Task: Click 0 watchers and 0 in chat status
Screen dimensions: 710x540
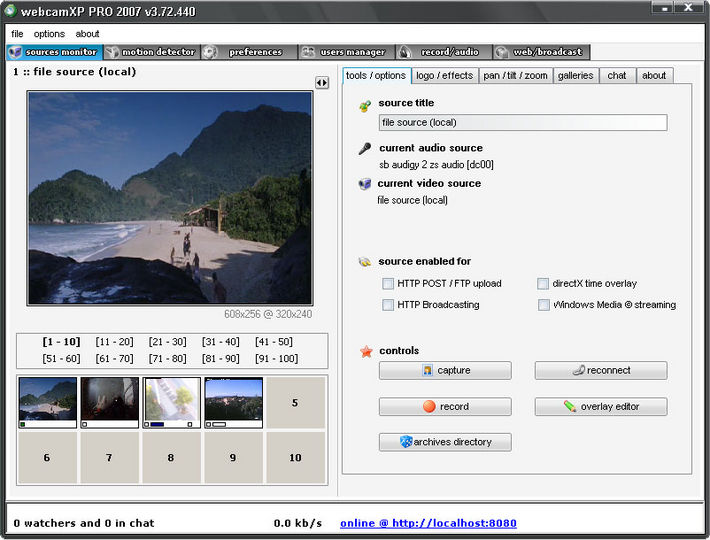Action: (84, 523)
